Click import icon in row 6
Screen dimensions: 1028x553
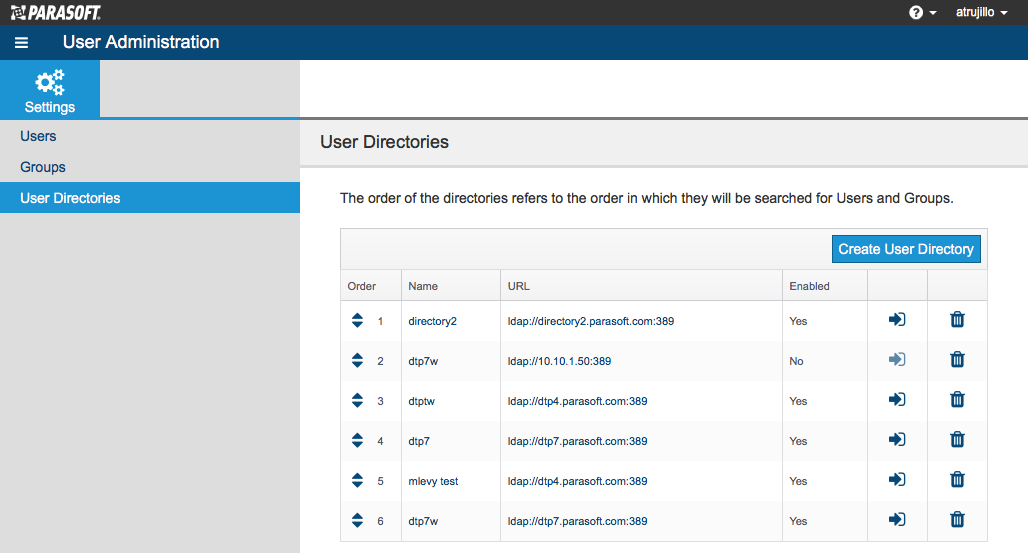(897, 520)
